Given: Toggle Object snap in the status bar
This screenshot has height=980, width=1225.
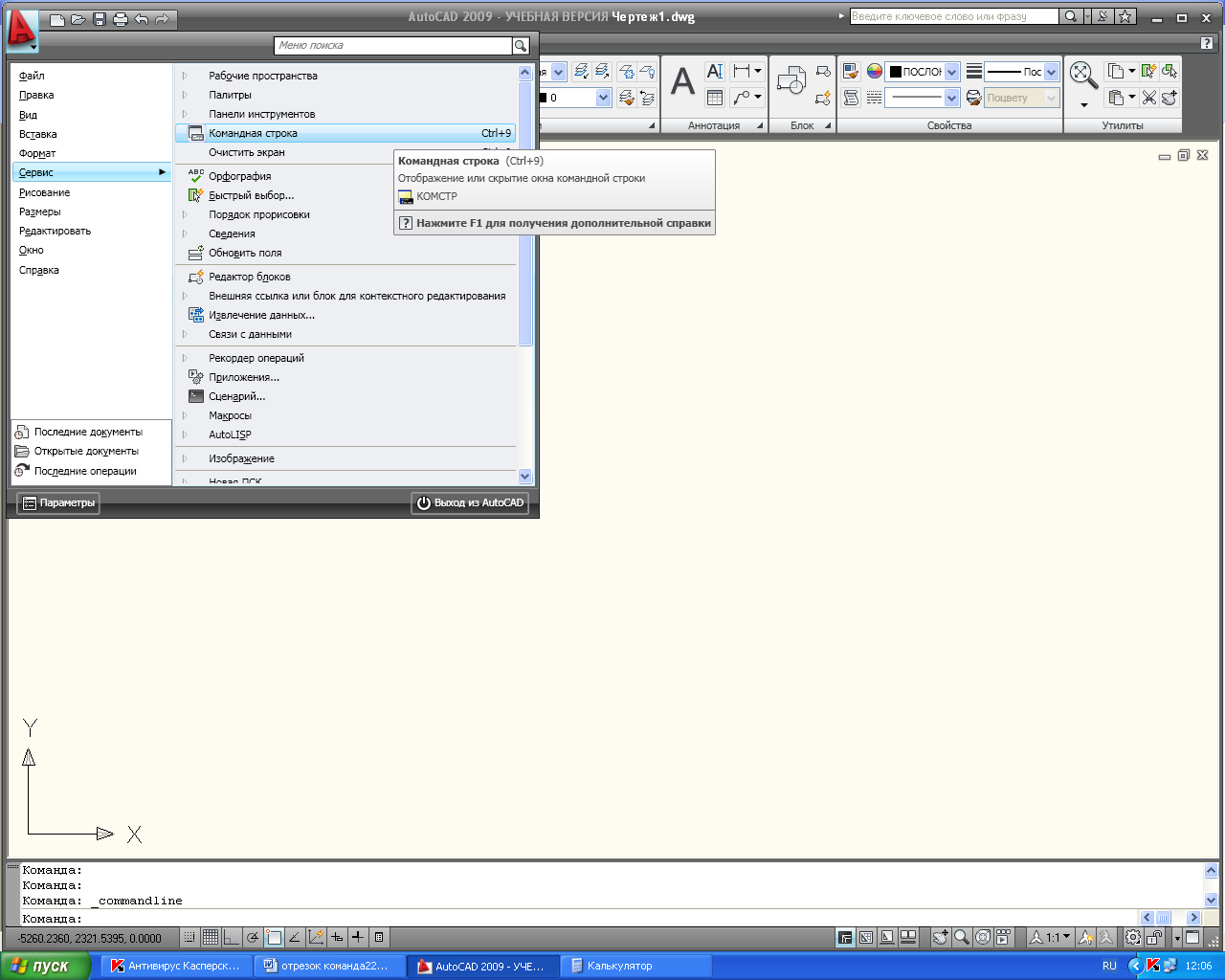Looking at the screenshot, I should (x=274, y=938).
